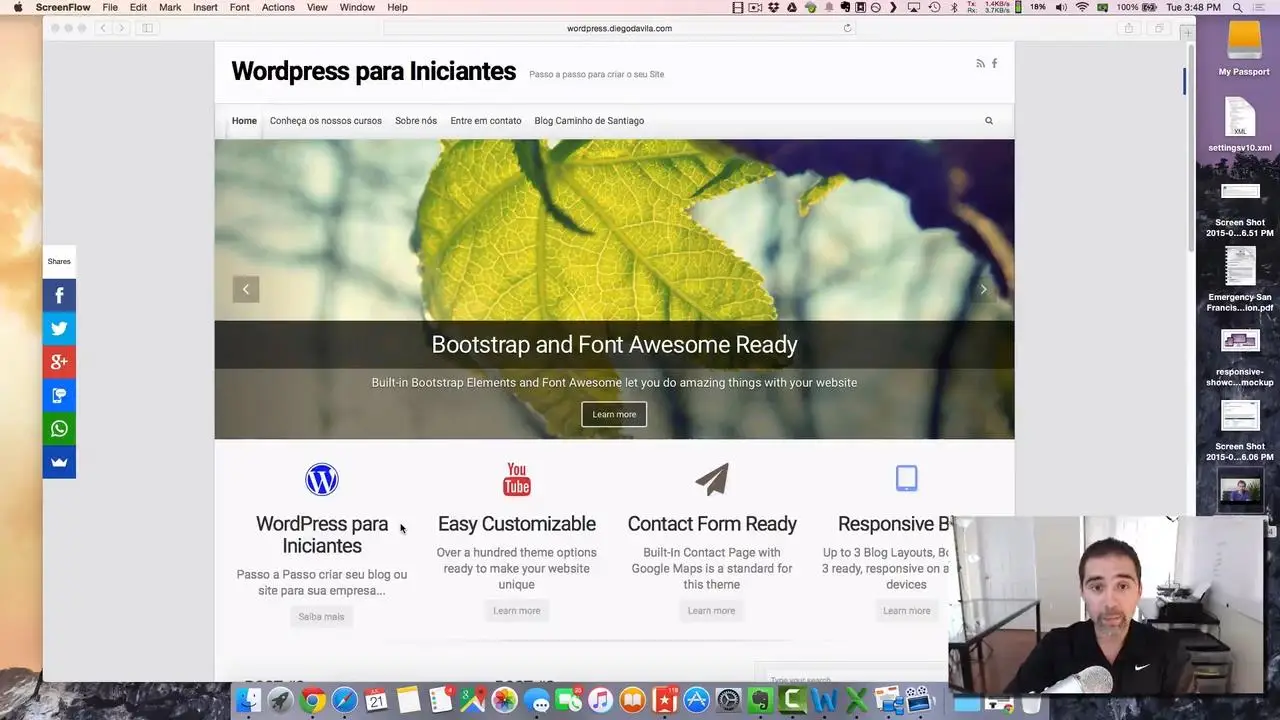Click the YouTube feature icon
The width and height of the screenshot is (1280, 720).
[x=517, y=479]
